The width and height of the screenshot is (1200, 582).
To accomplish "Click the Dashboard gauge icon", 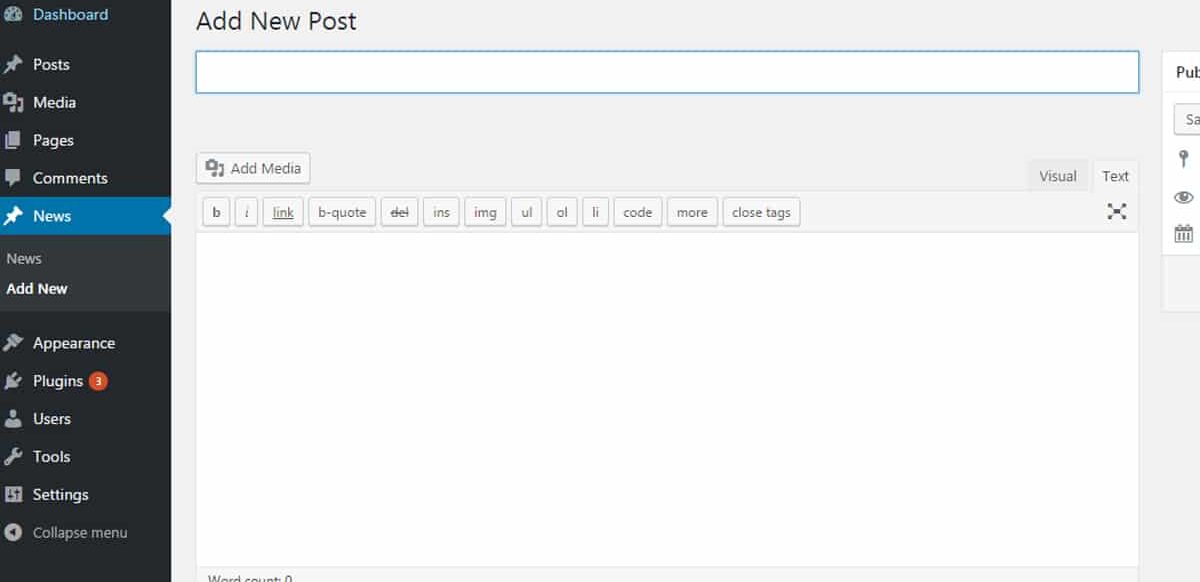I will coord(13,15).
